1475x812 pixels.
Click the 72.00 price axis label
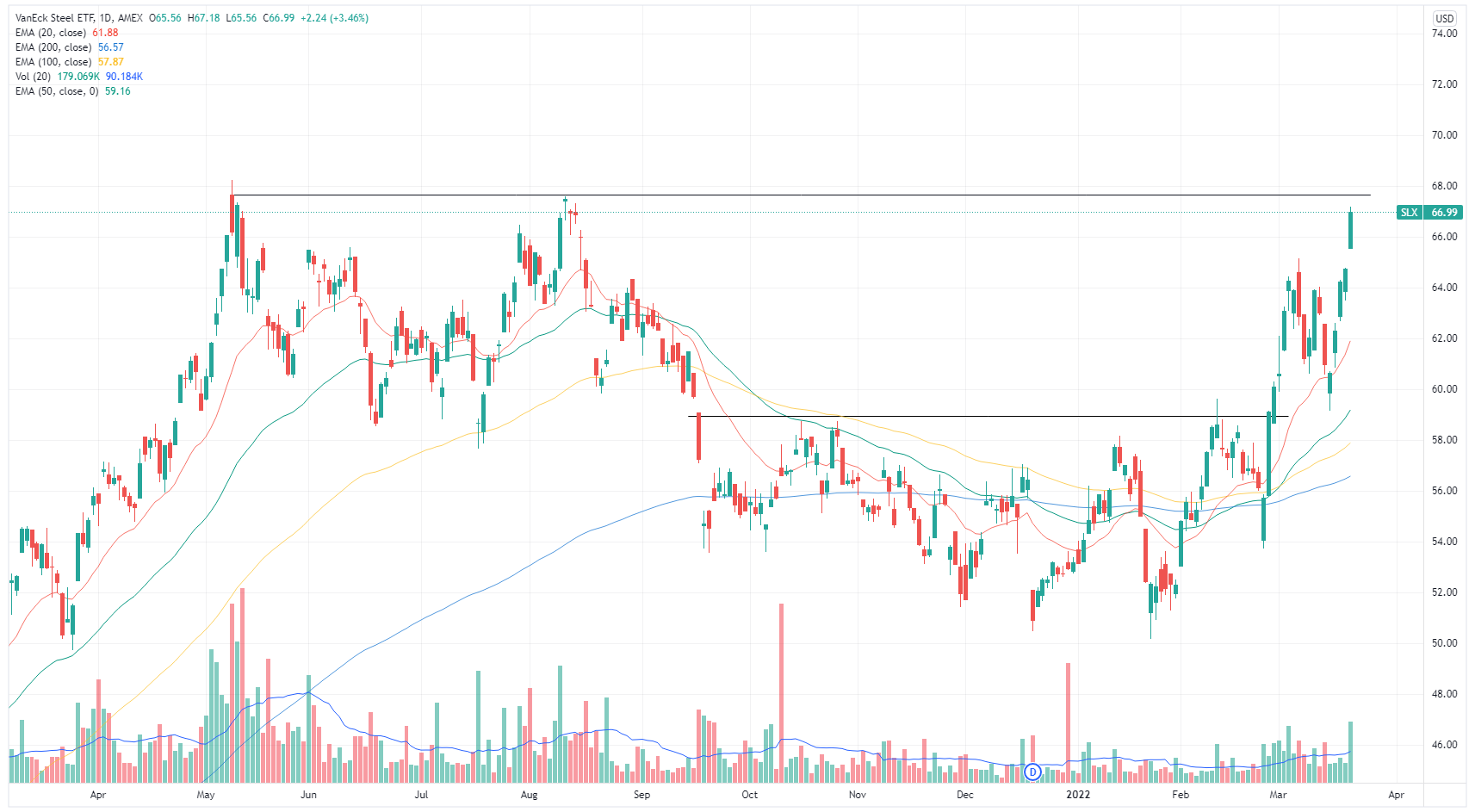pyautogui.click(x=1444, y=84)
